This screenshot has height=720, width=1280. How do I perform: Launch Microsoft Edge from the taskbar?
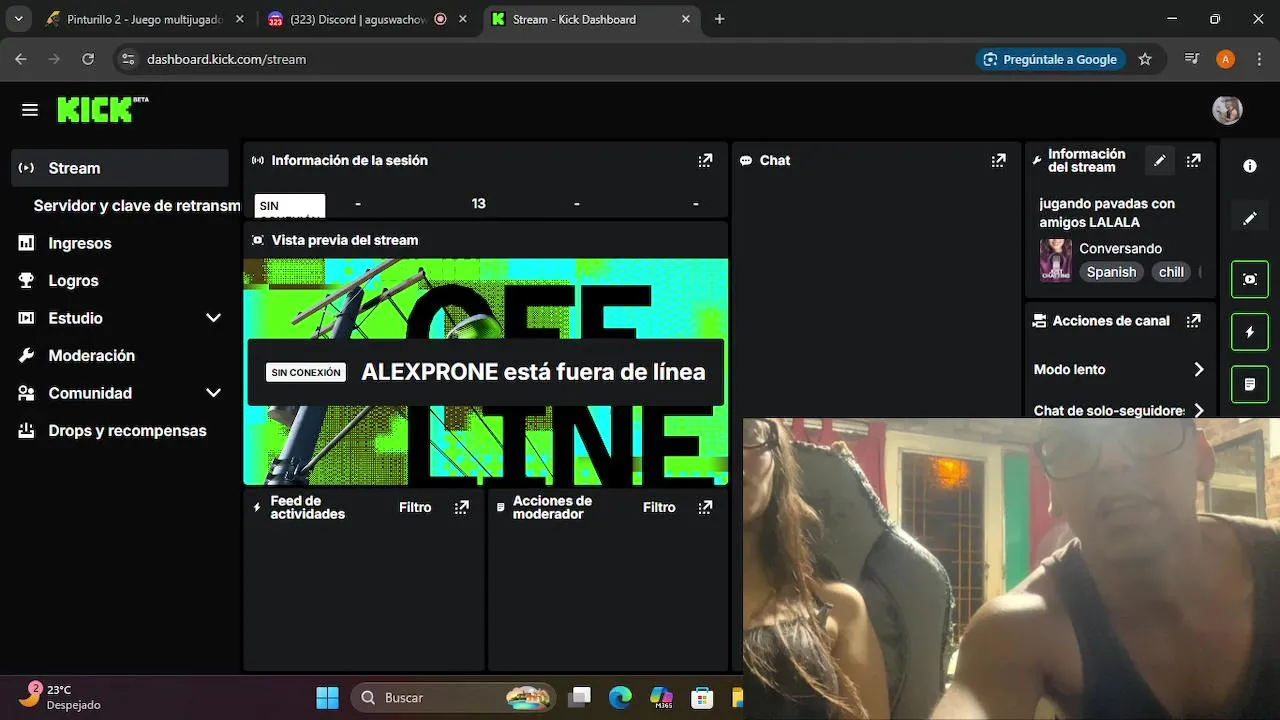coord(621,697)
